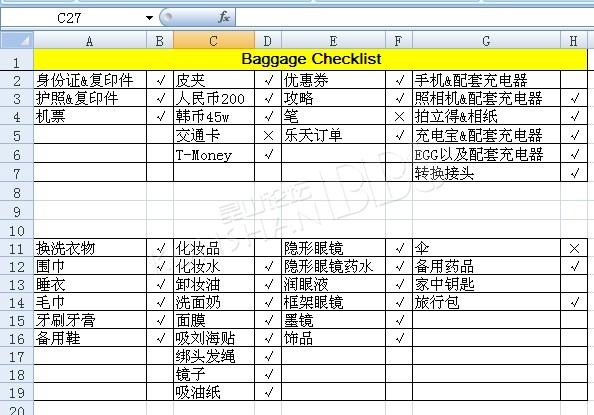Select the cell 隐形眼镜药水

[333, 266]
